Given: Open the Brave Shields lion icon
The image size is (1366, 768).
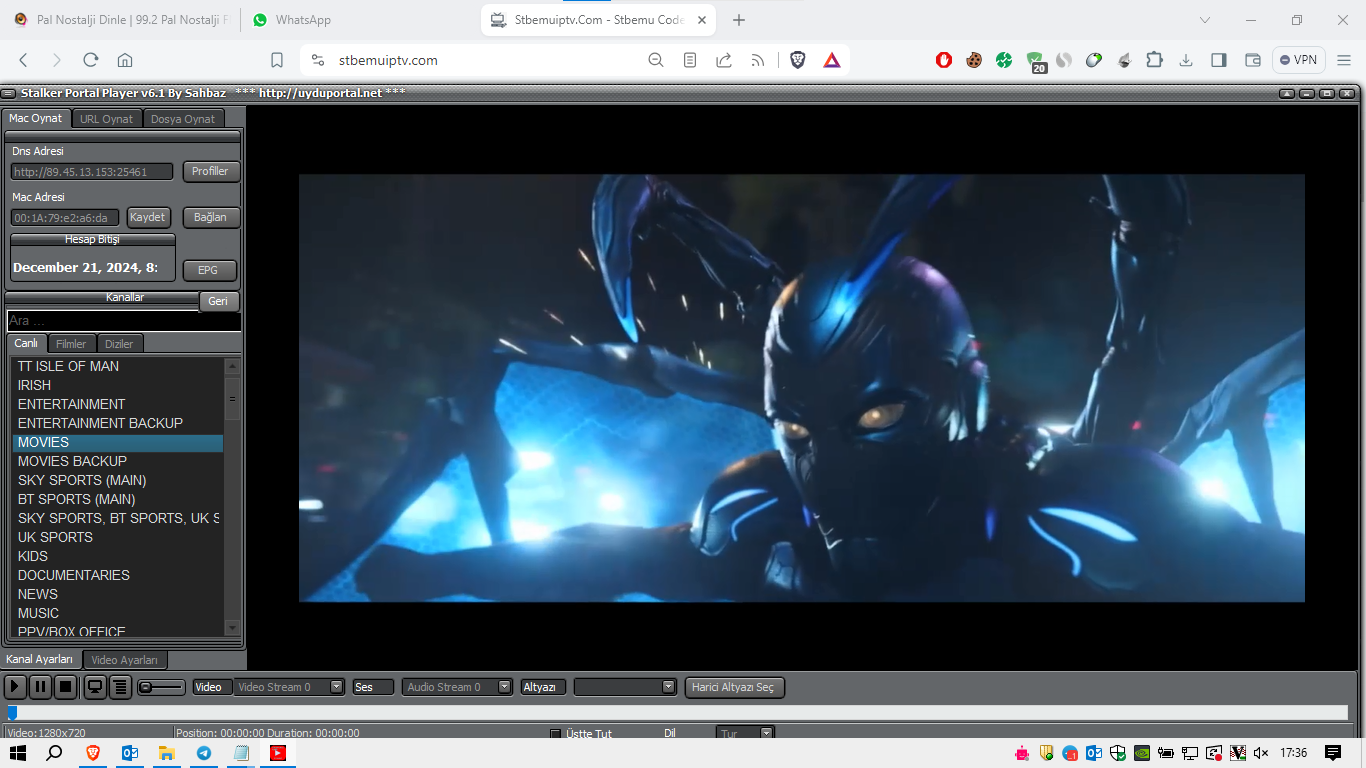Looking at the screenshot, I should click(798, 60).
